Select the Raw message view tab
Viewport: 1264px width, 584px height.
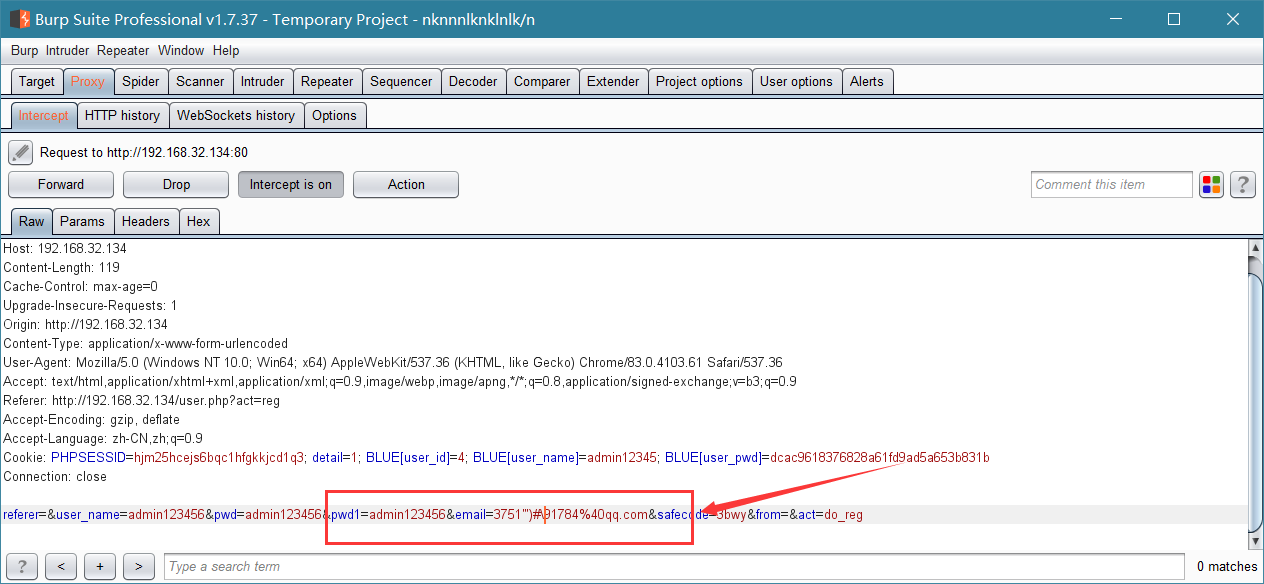click(31, 222)
